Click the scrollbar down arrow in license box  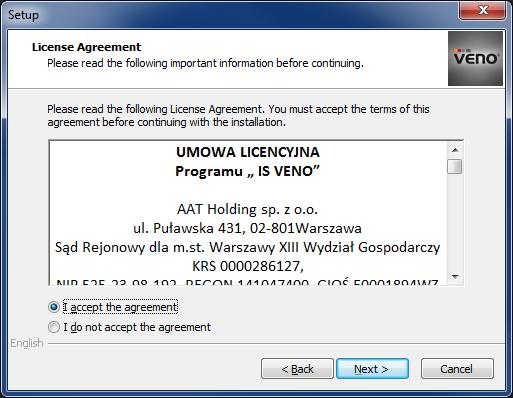click(x=455, y=277)
